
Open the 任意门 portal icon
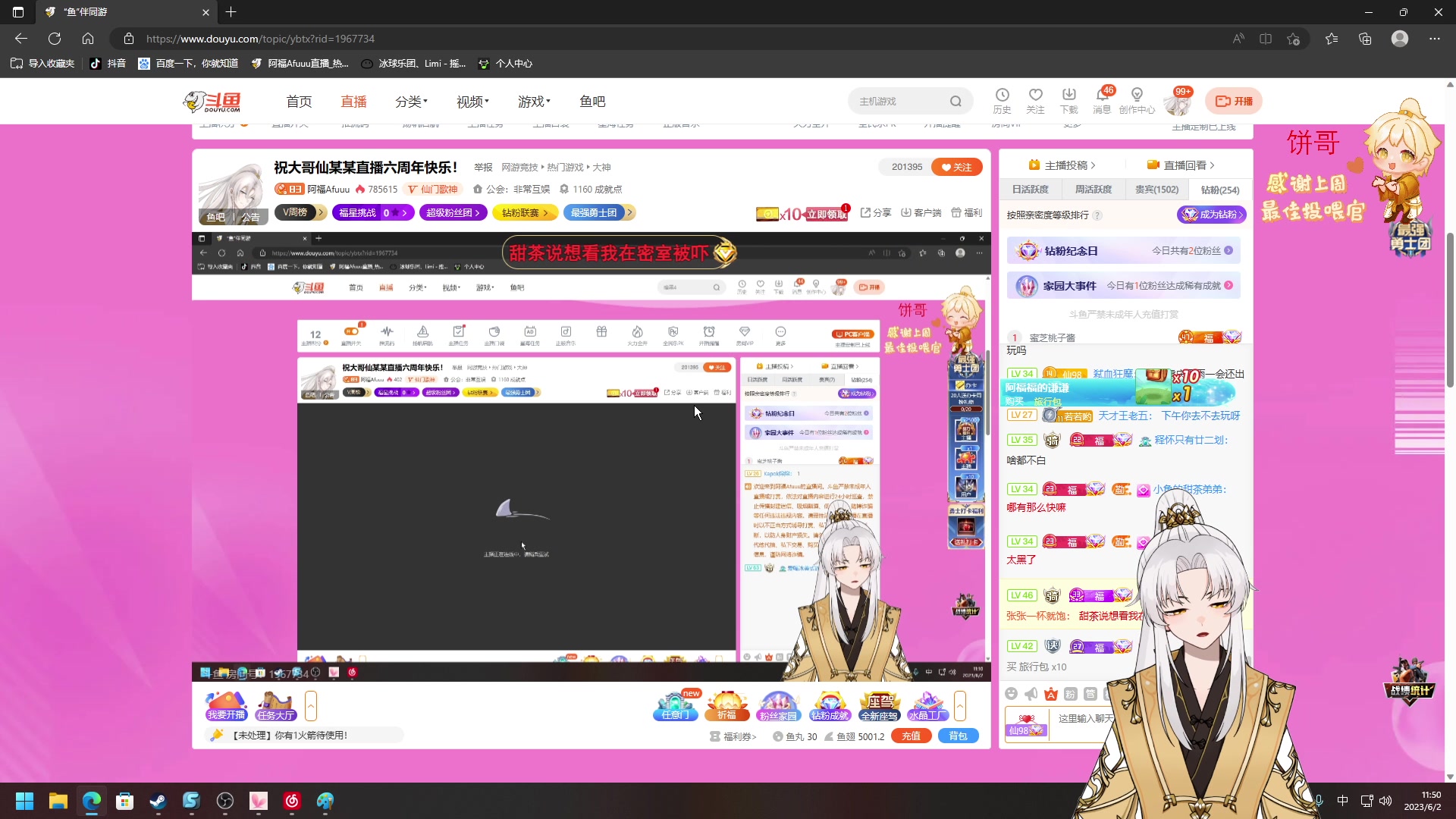pos(676,706)
